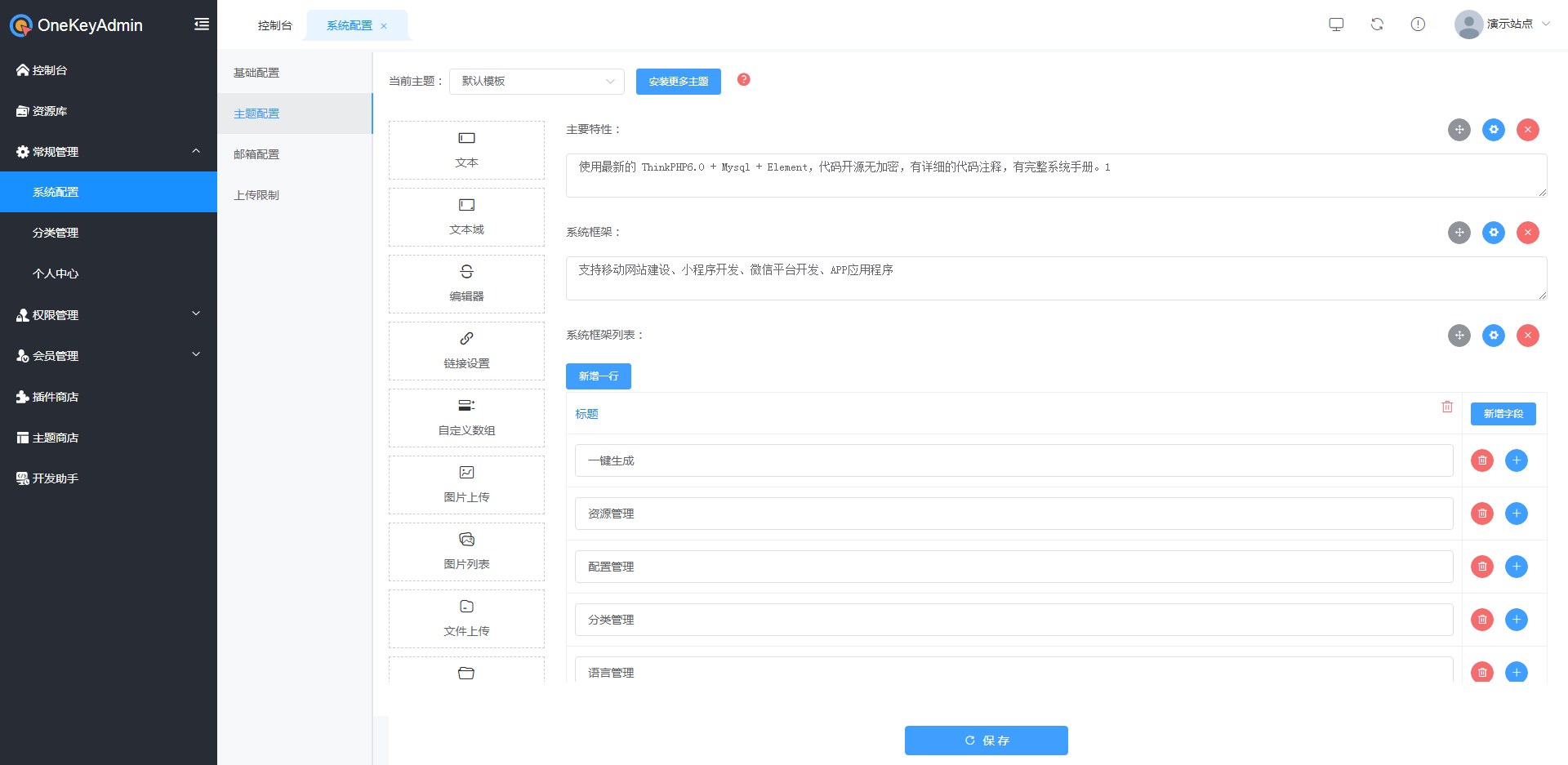Viewport: 1568px width, 765px height.
Task: Select 基础配置 in settings menu
Action: (295, 73)
